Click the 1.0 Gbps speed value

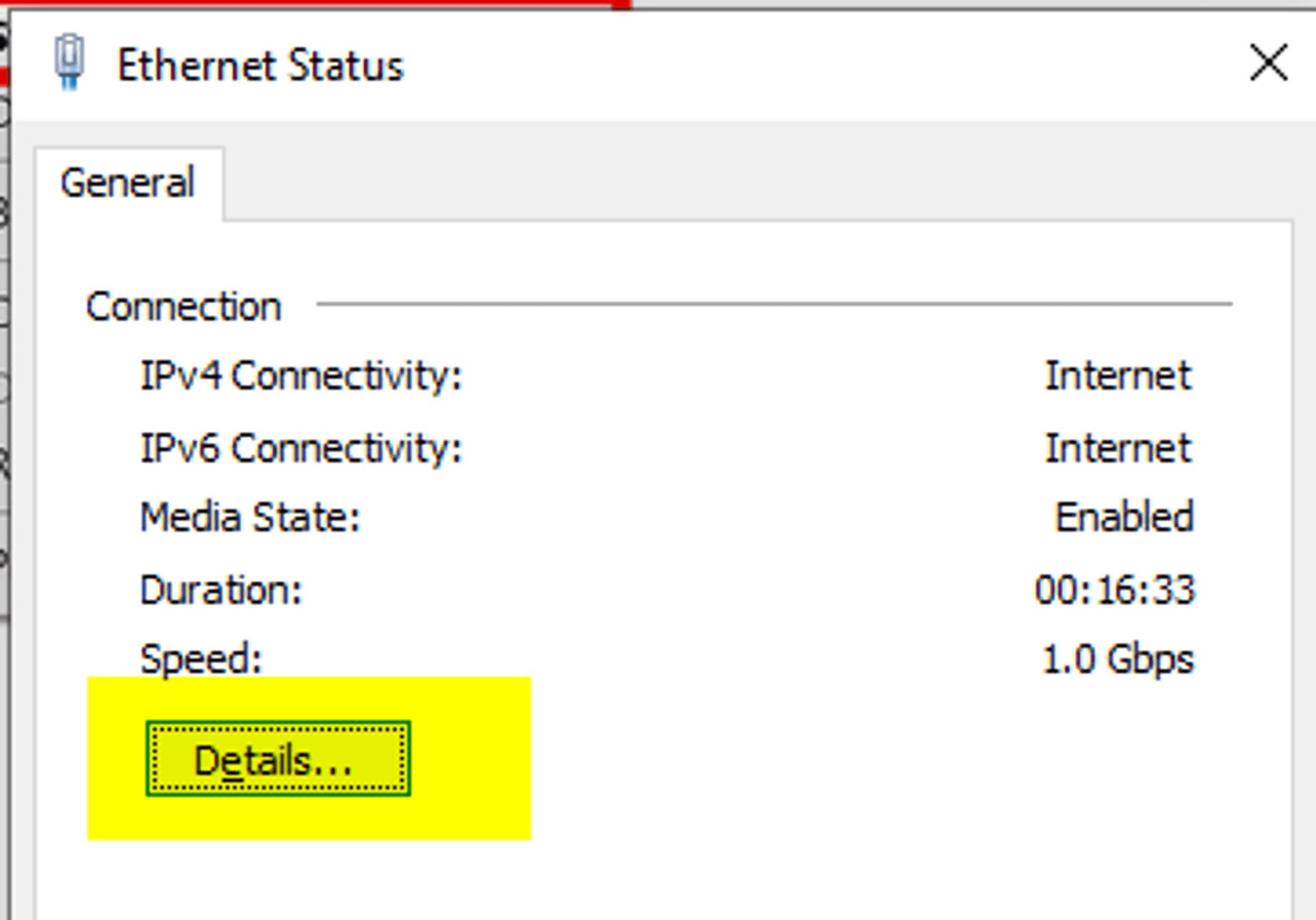pyautogui.click(x=1118, y=659)
